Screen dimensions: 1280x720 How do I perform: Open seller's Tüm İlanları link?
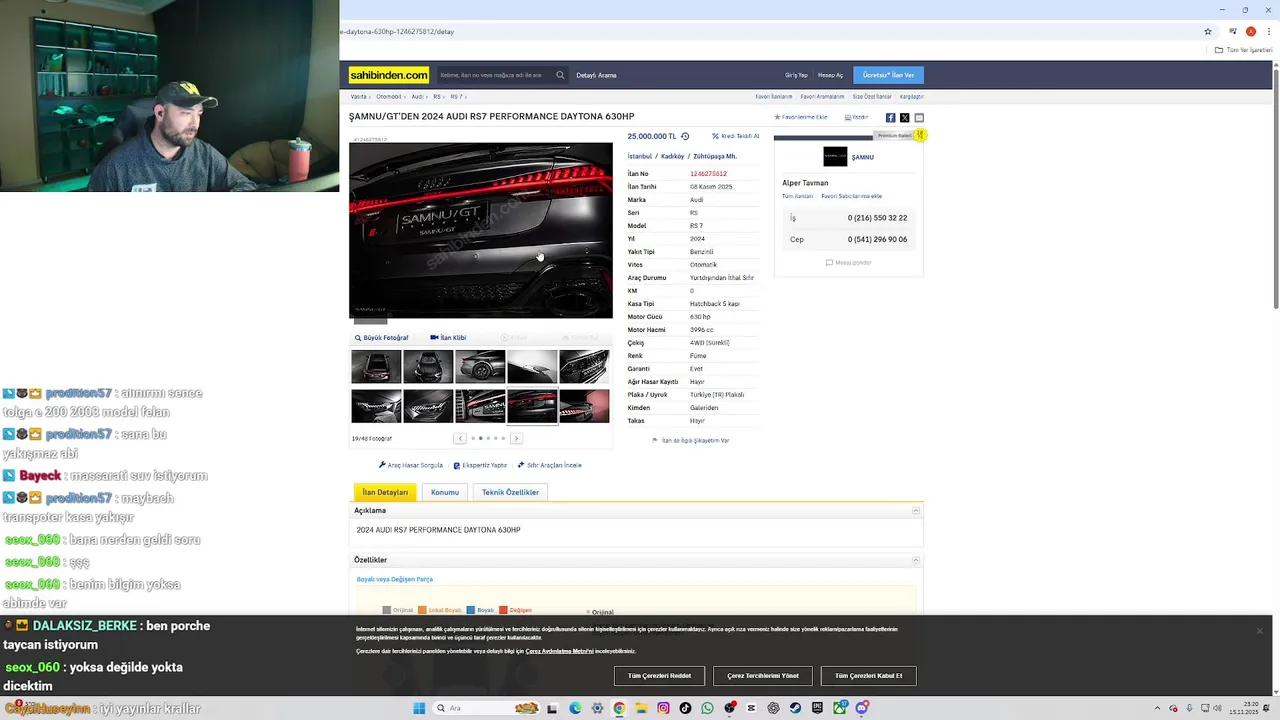click(797, 196)
